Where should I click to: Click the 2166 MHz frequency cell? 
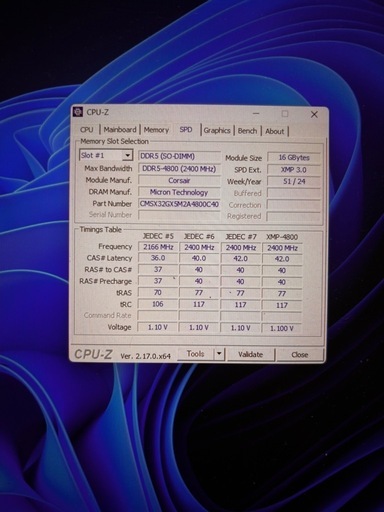[x=158, y=247]
